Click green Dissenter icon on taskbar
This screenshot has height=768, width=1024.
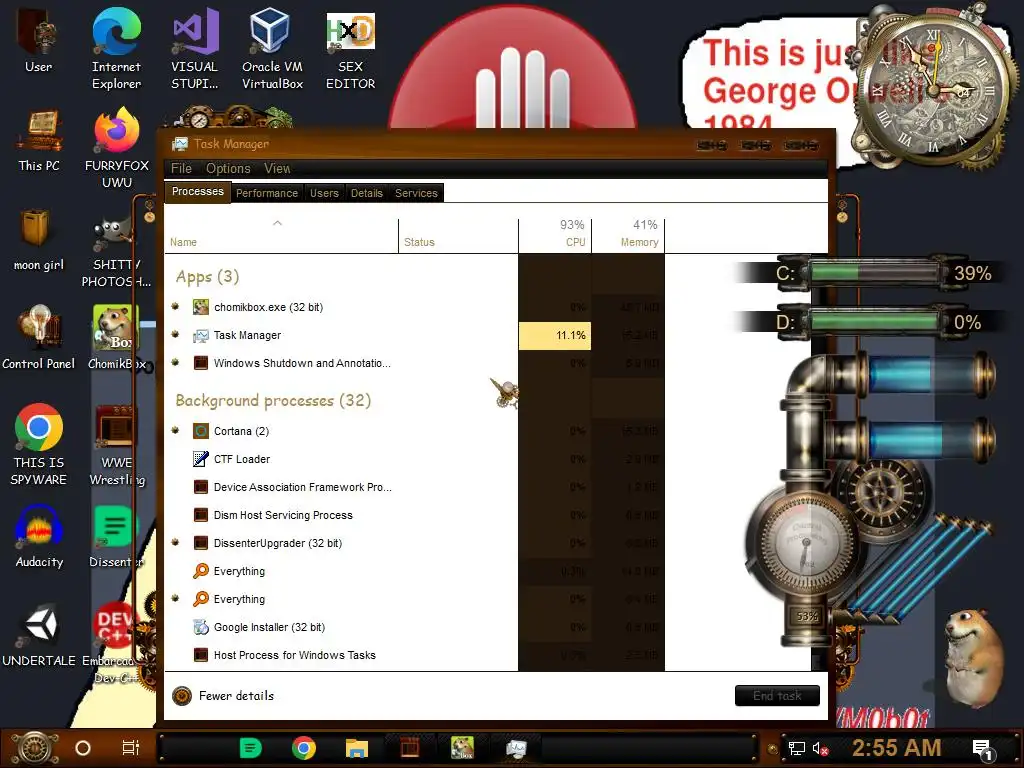coord(250,748)
